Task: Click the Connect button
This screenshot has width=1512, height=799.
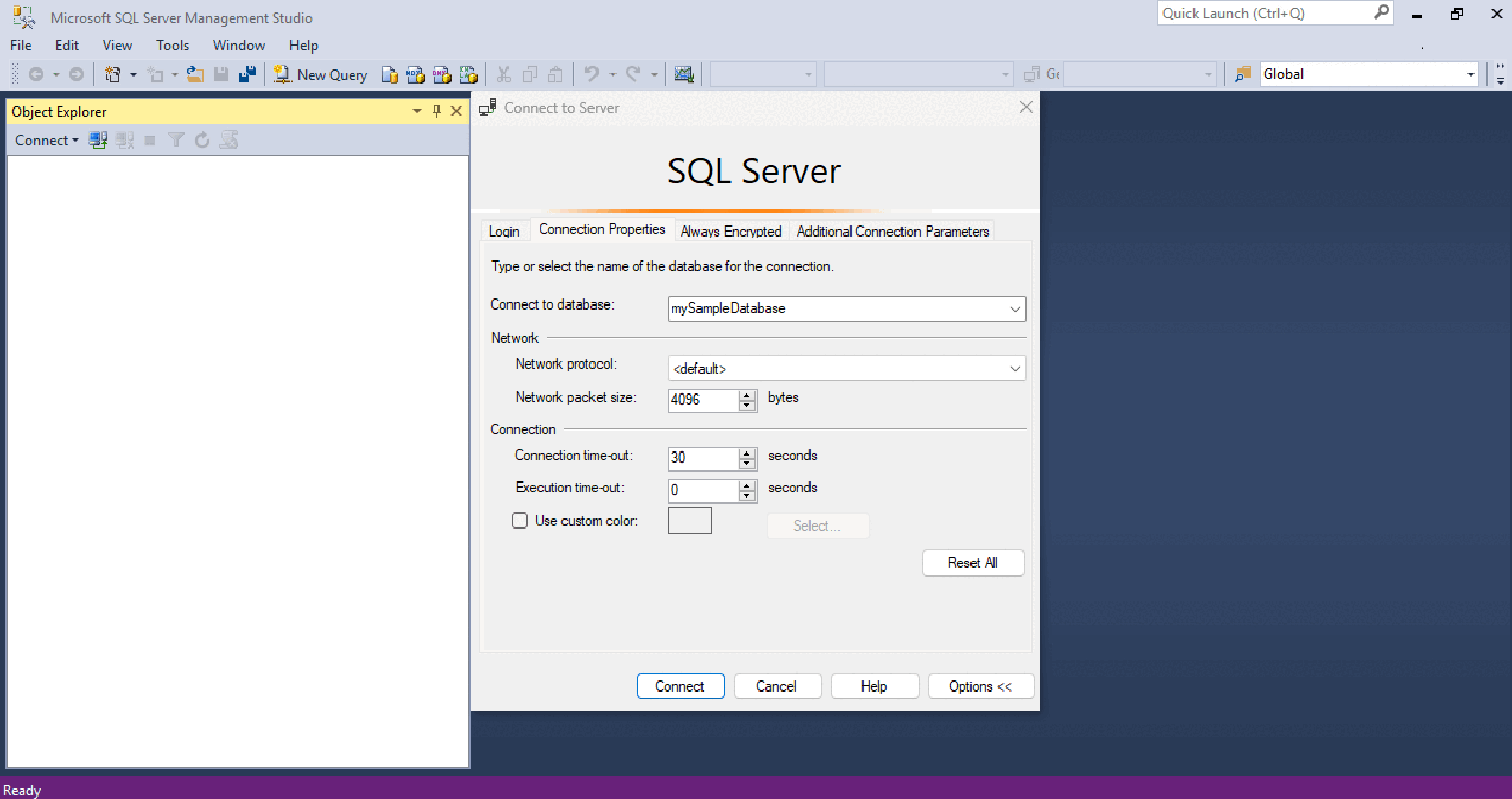Action: click(679, 687)
